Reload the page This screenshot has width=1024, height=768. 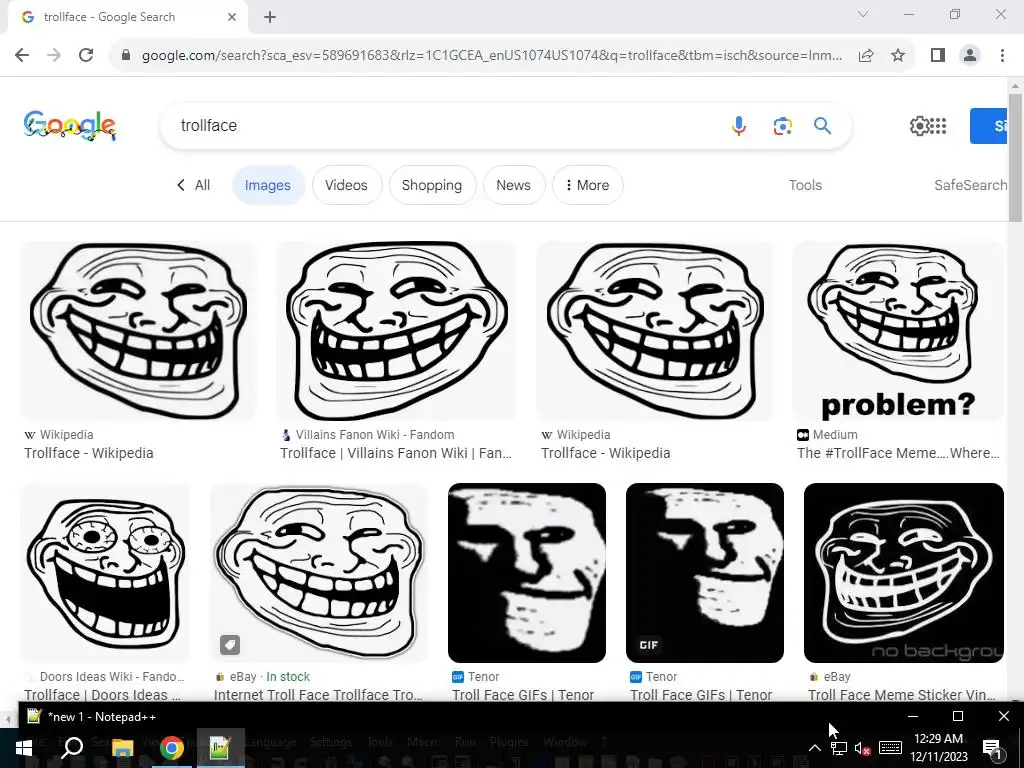86,56
